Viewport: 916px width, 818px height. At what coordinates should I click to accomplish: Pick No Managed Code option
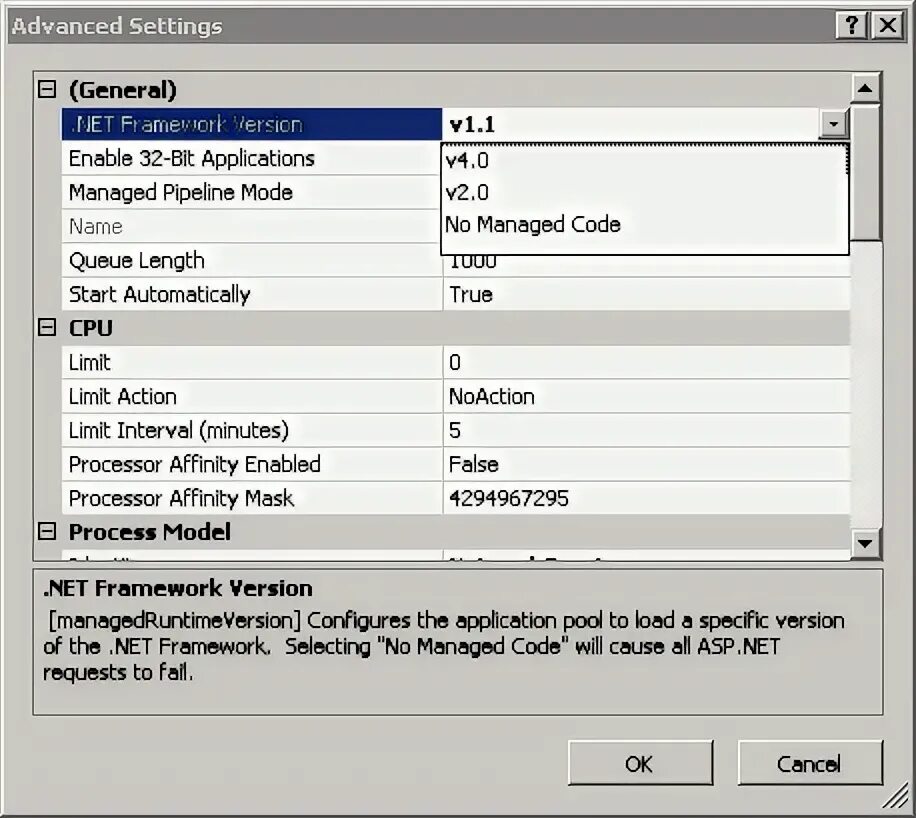(645, 224)
